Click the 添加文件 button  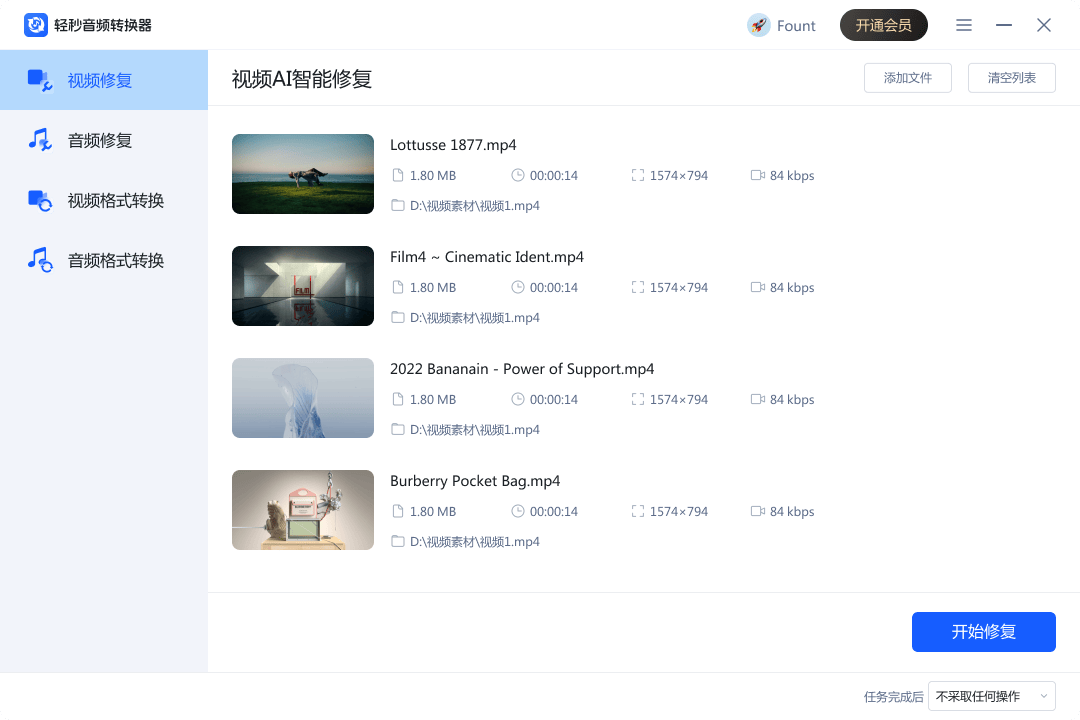coord(908,78)
